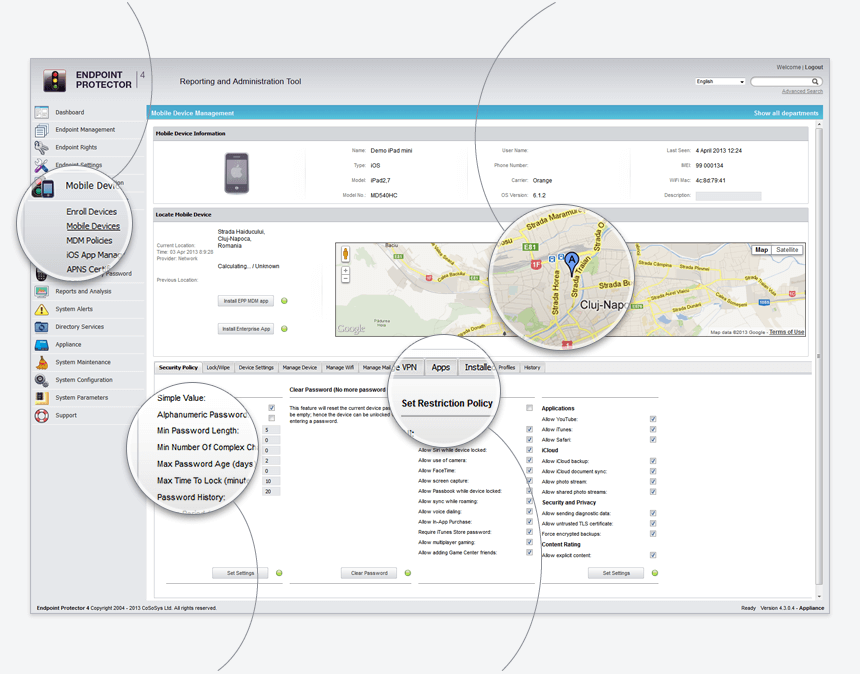Click the iPad device image
Screen dimensions: 860x674
click(237, 173)
